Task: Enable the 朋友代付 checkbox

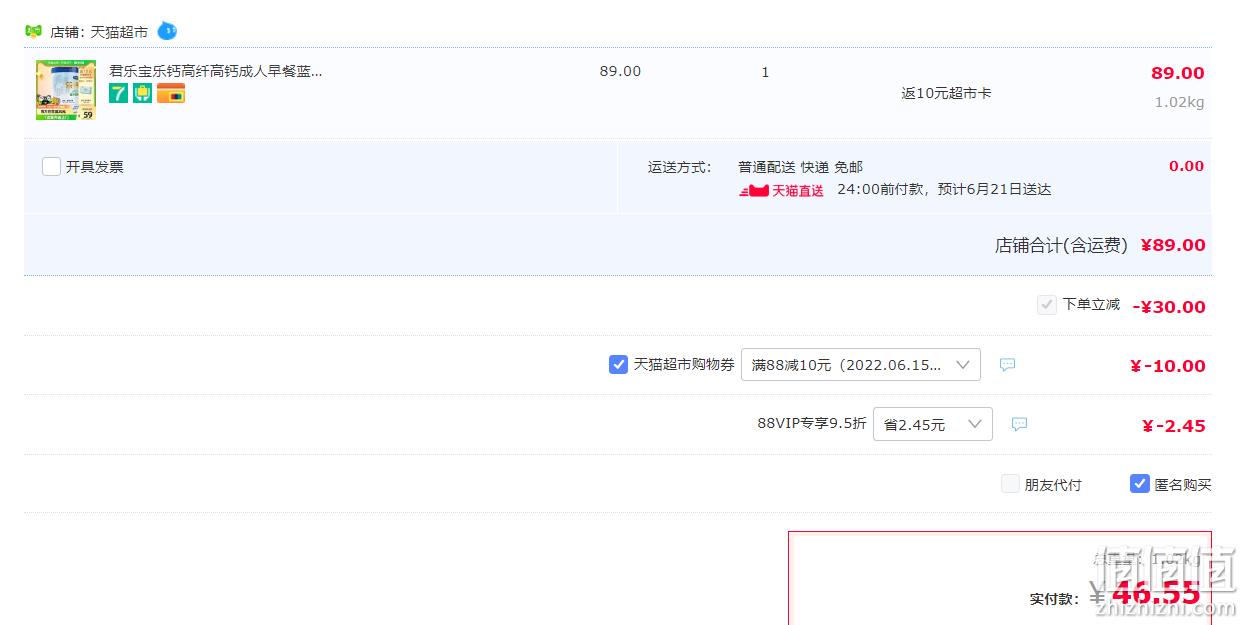Action: (1010, 484)
